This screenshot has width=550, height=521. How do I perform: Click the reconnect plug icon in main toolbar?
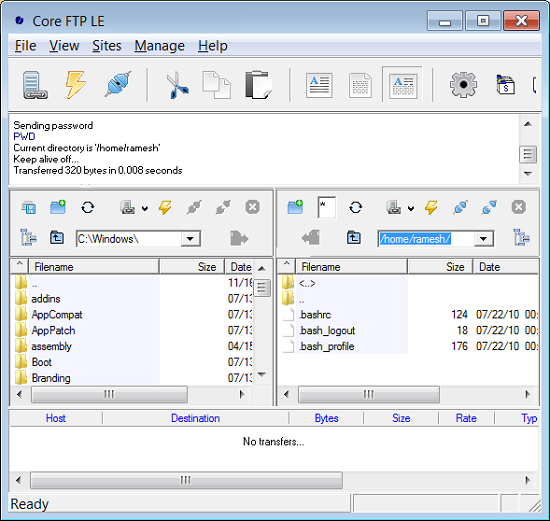point(118,84)
